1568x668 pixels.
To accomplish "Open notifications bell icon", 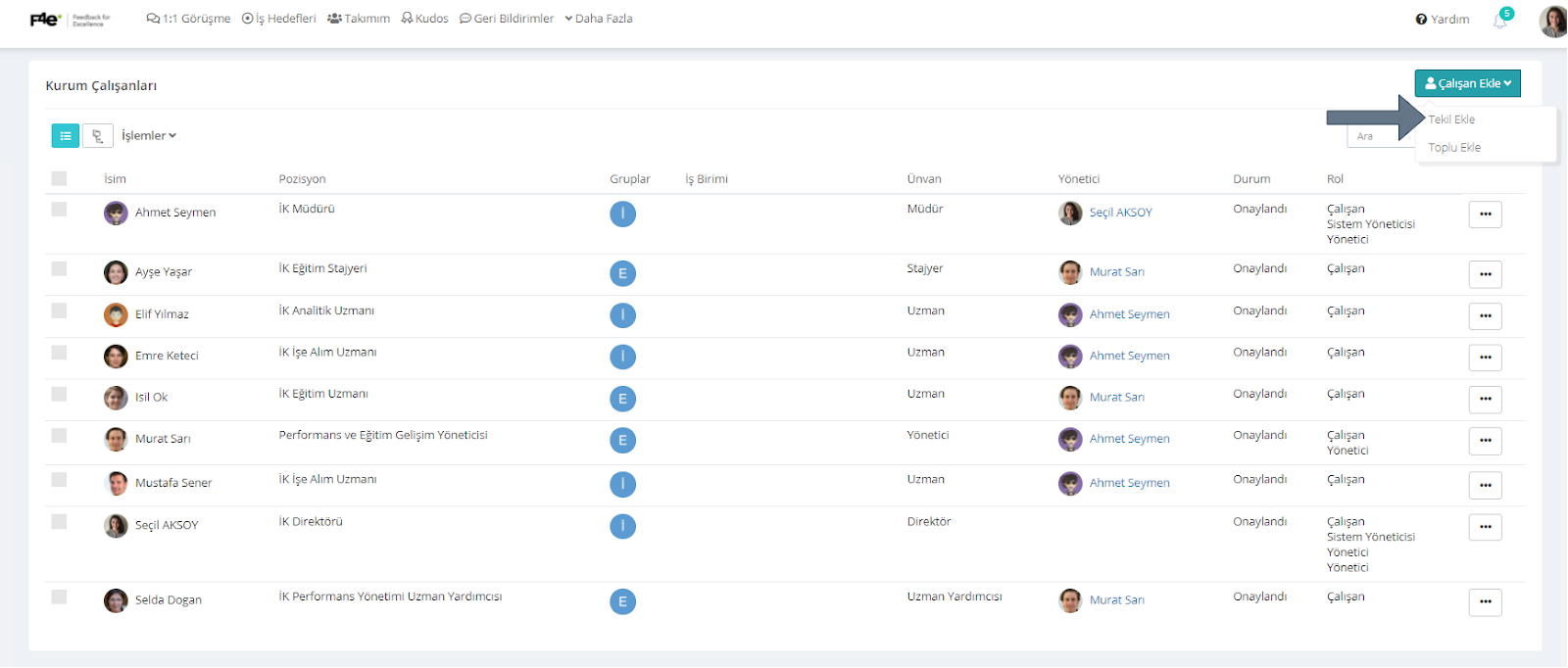I will click(1500, 20).
